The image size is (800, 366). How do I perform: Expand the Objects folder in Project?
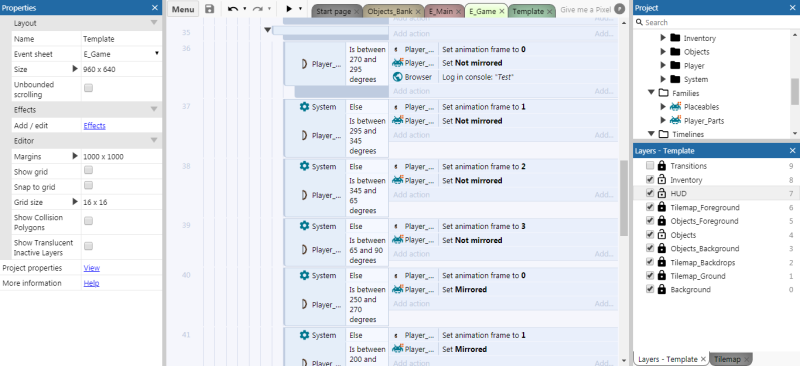[663, 52]
